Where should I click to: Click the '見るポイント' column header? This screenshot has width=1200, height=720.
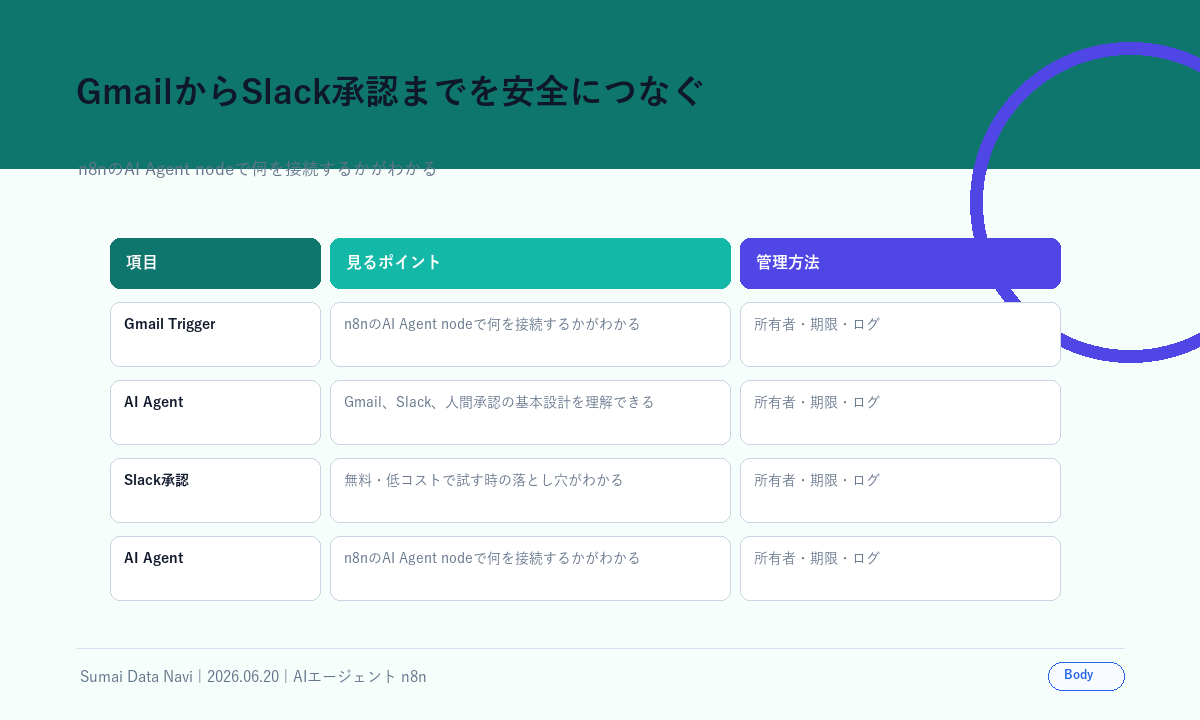tap(530, 263)
